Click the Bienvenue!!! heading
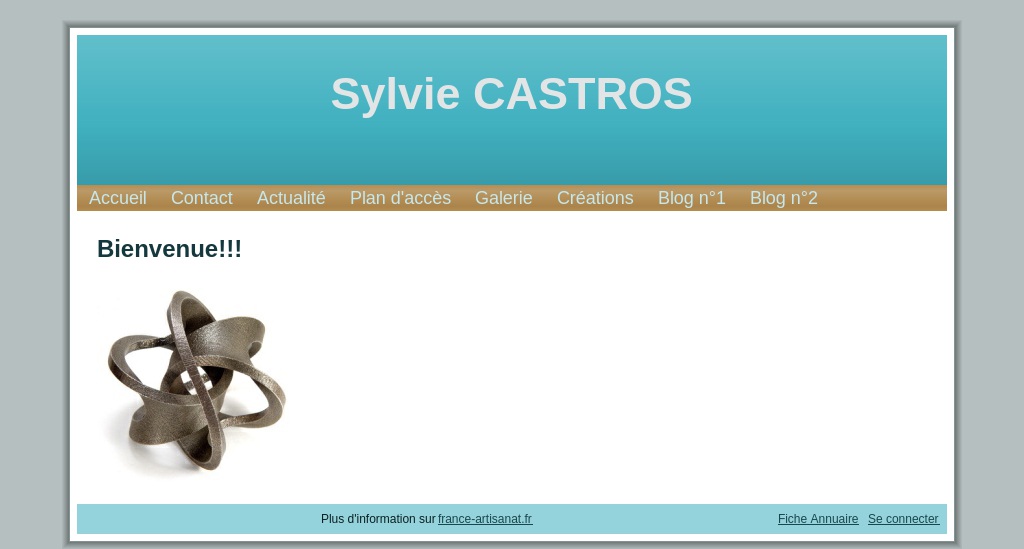This screenshot has height=549, width=1024. click(x=169, y=249)
